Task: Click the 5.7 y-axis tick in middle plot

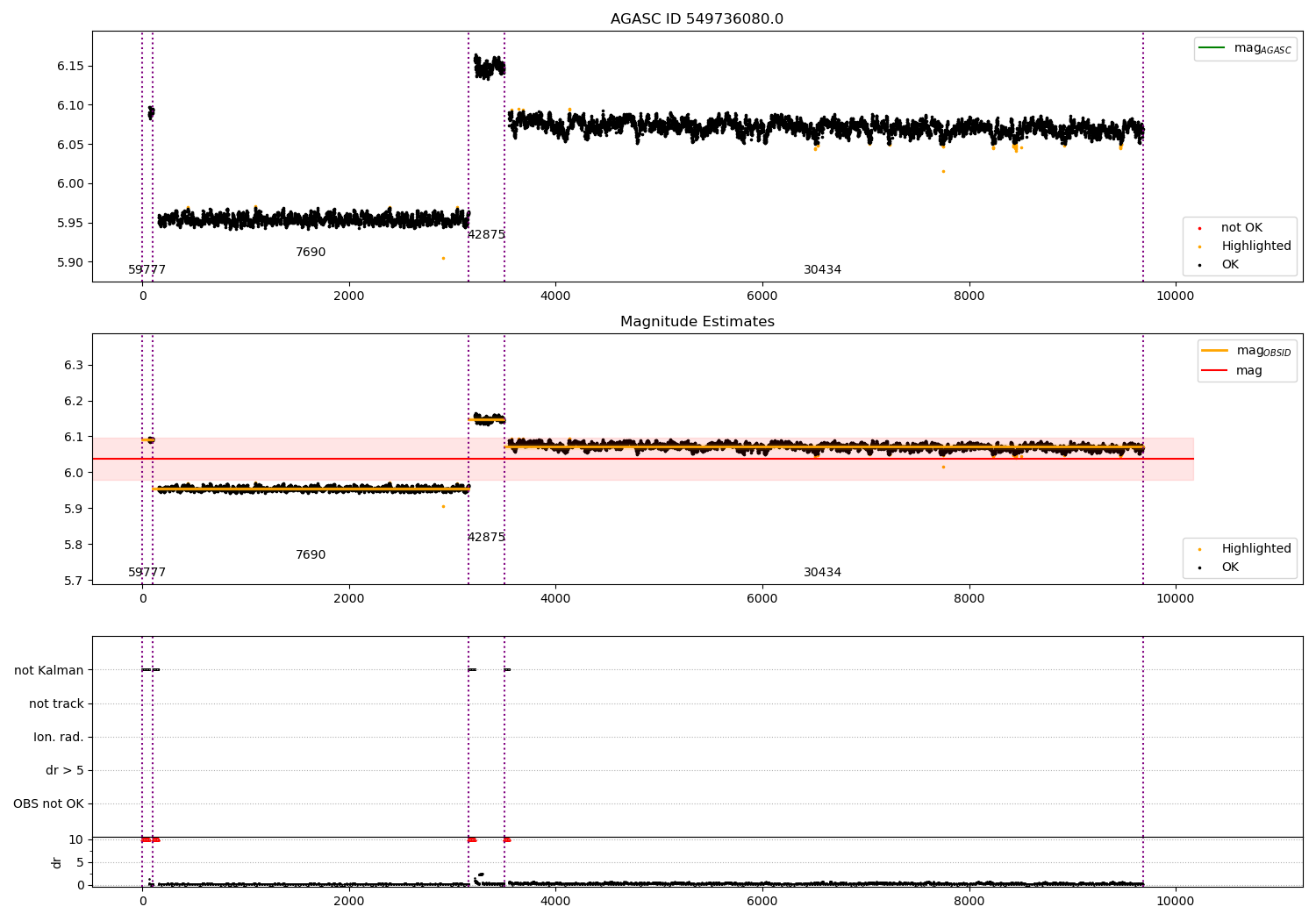Action: pyautogui.click(x=74, y=581)
